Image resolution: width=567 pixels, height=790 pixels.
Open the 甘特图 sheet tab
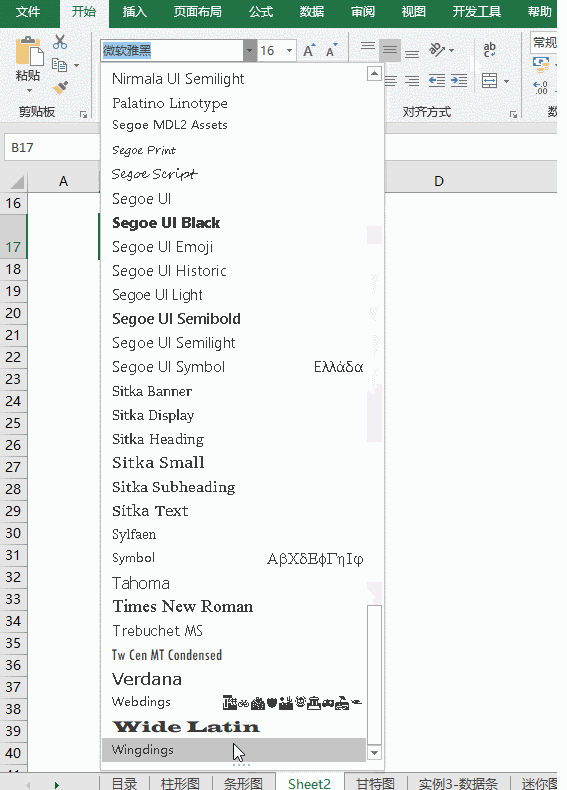point(375,783)
